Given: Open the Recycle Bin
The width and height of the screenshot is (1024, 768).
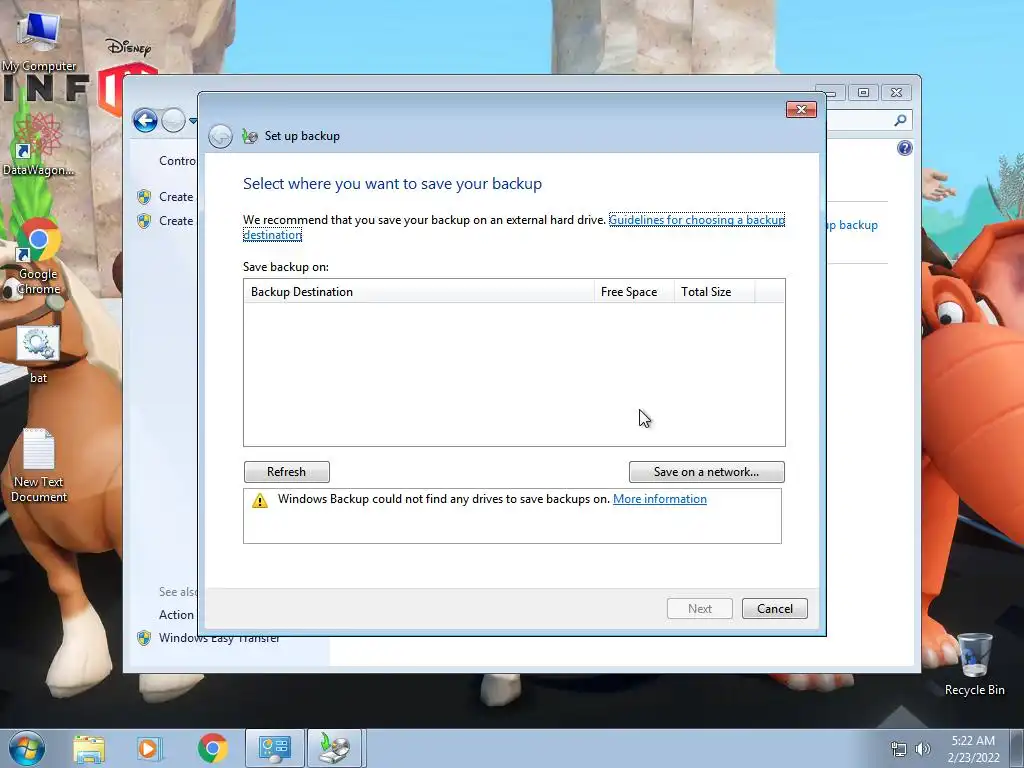Looking at the screenshot, I should 974,664.
